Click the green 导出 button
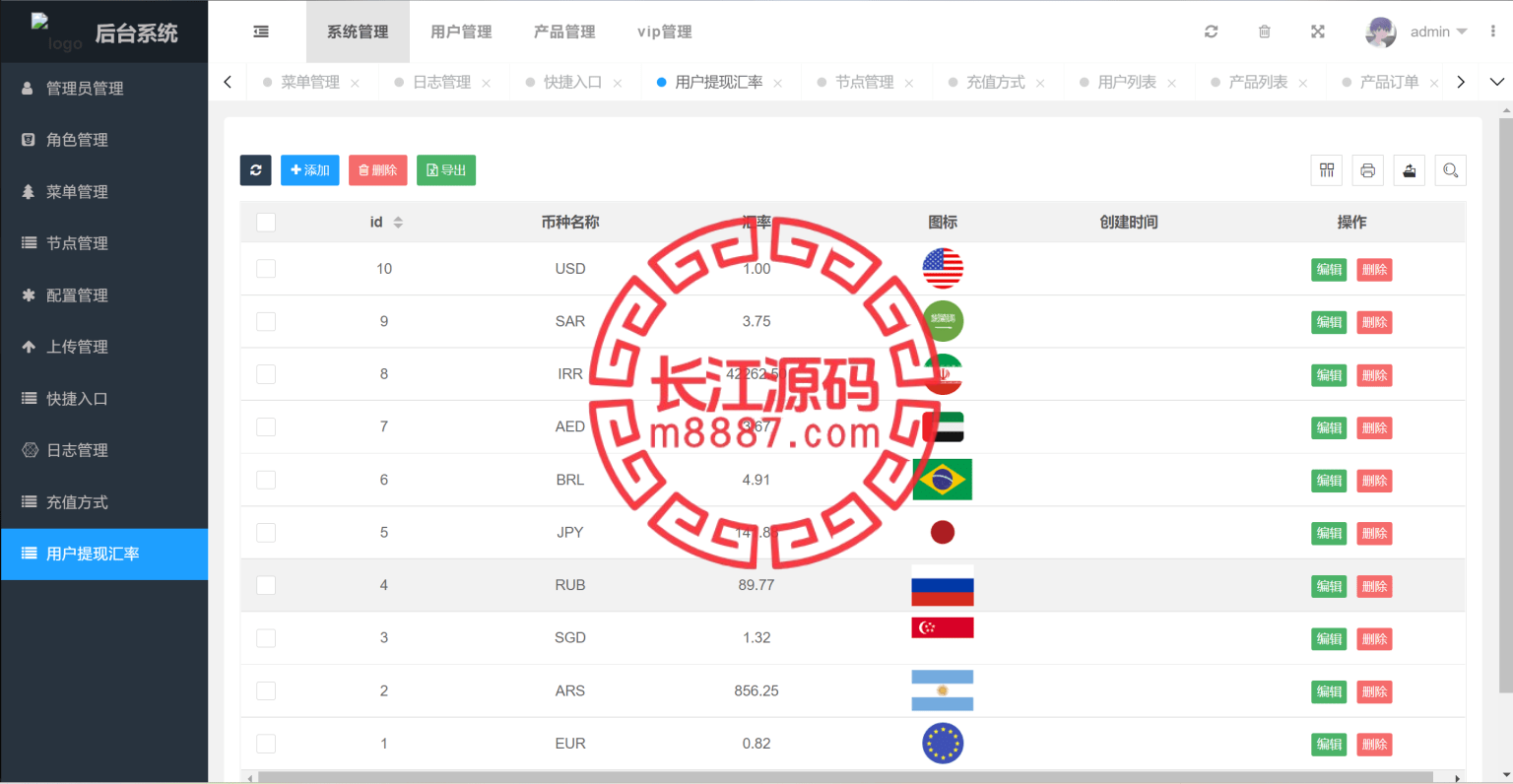1513x784 pixels. pyautogui.click(x=446, y=170)
